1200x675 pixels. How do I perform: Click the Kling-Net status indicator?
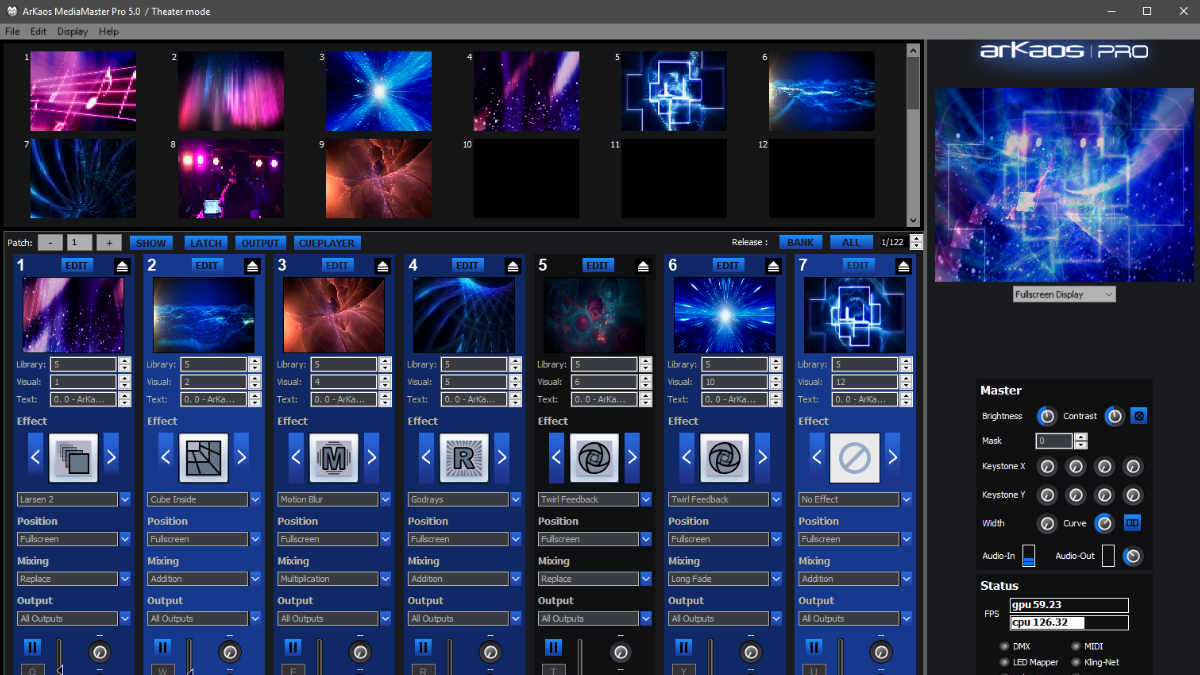coord(1075,662)
